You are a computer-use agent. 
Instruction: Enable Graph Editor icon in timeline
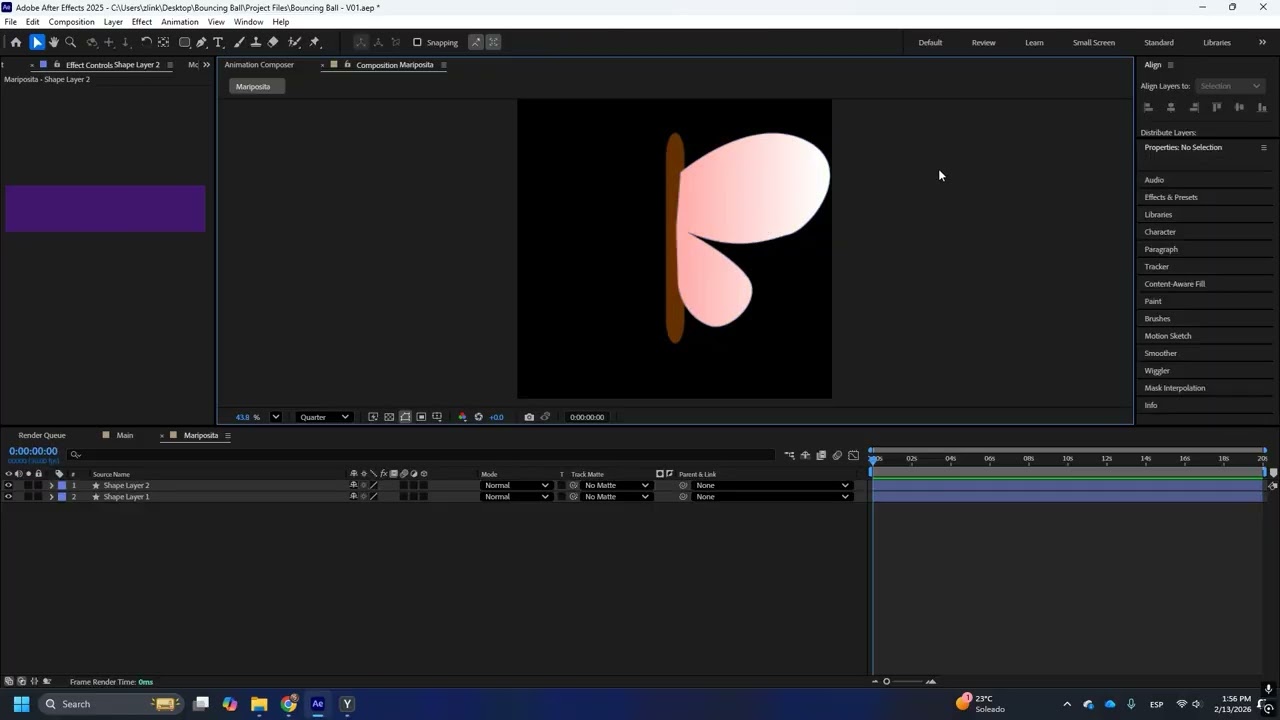[853, 455]
